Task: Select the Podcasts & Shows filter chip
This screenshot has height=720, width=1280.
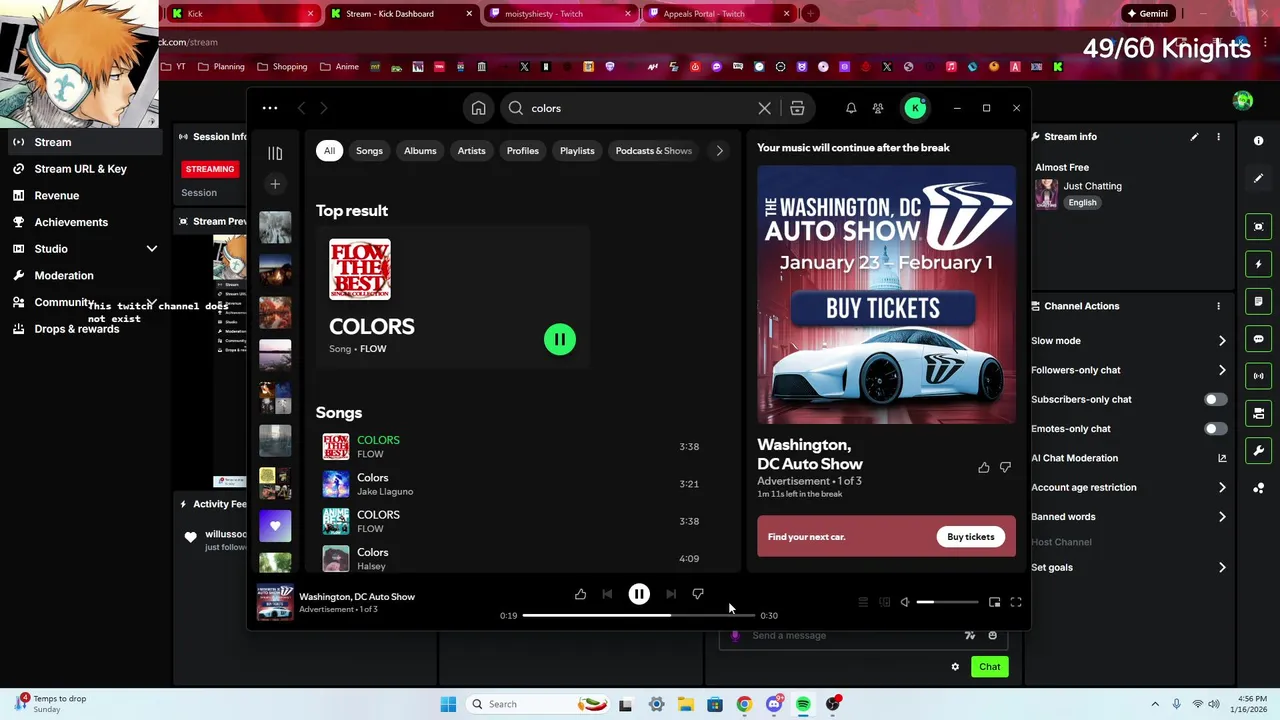Action: pyautogui.click(x=653, y=151)
